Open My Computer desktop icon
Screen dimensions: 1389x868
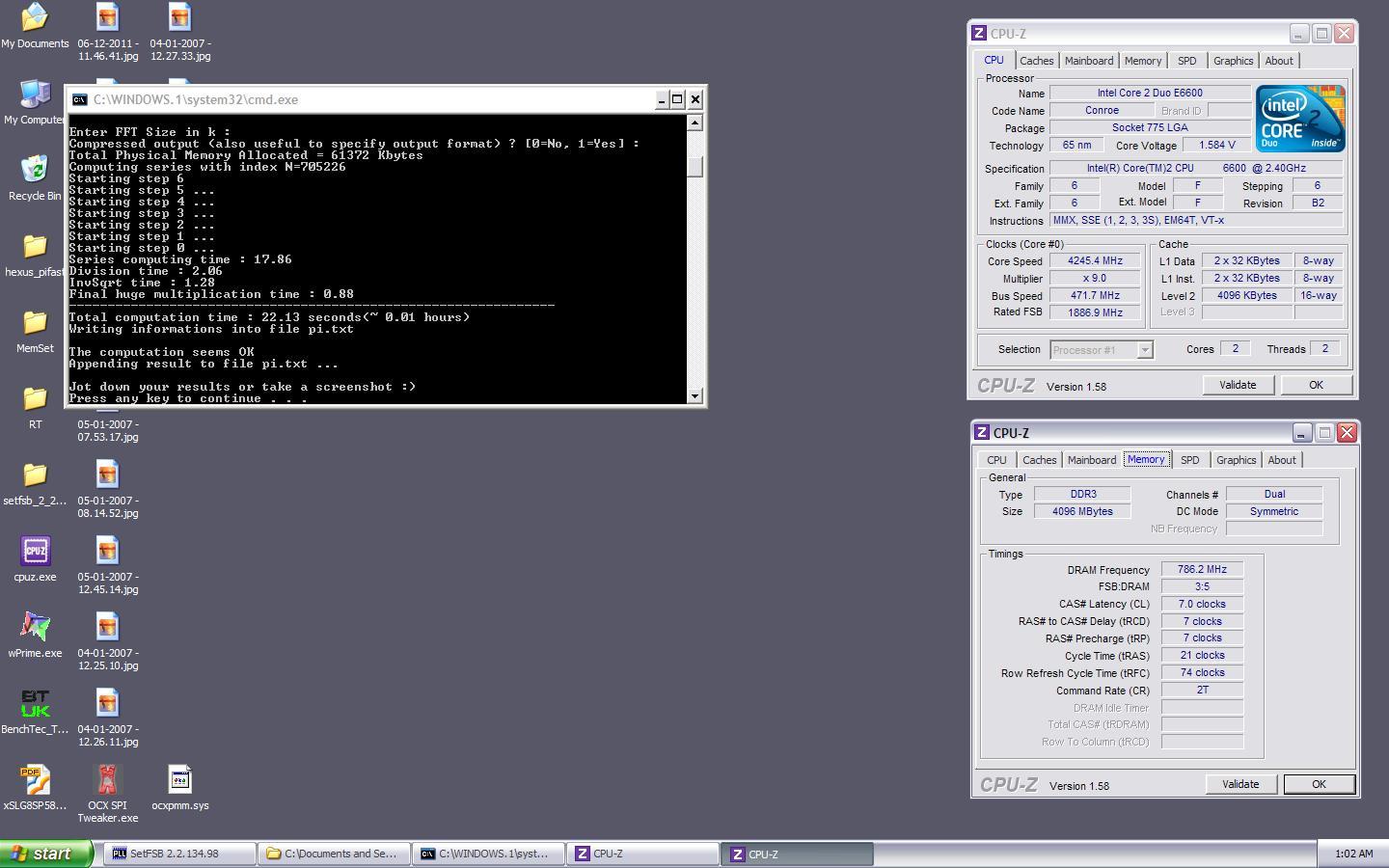35,102
